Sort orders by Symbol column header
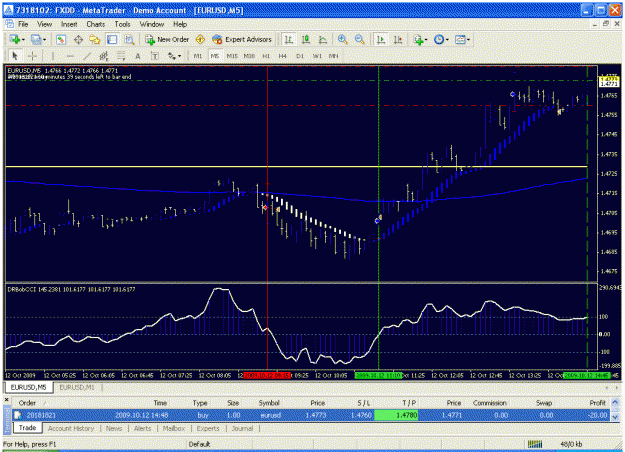This screenshot has width=625, height=452. (x=269, y=403)
